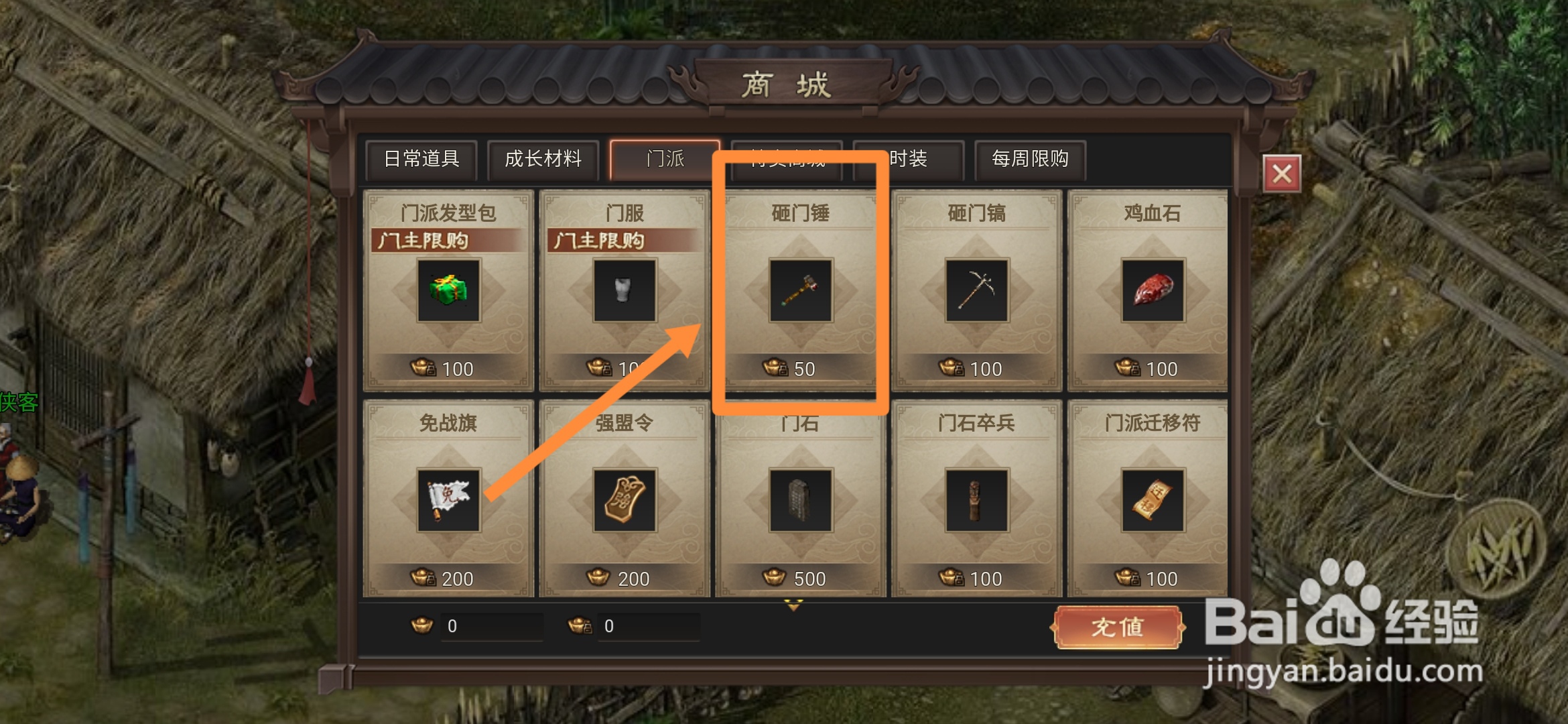Switch to the 日常道具 tab

click(x=421, y=160)
